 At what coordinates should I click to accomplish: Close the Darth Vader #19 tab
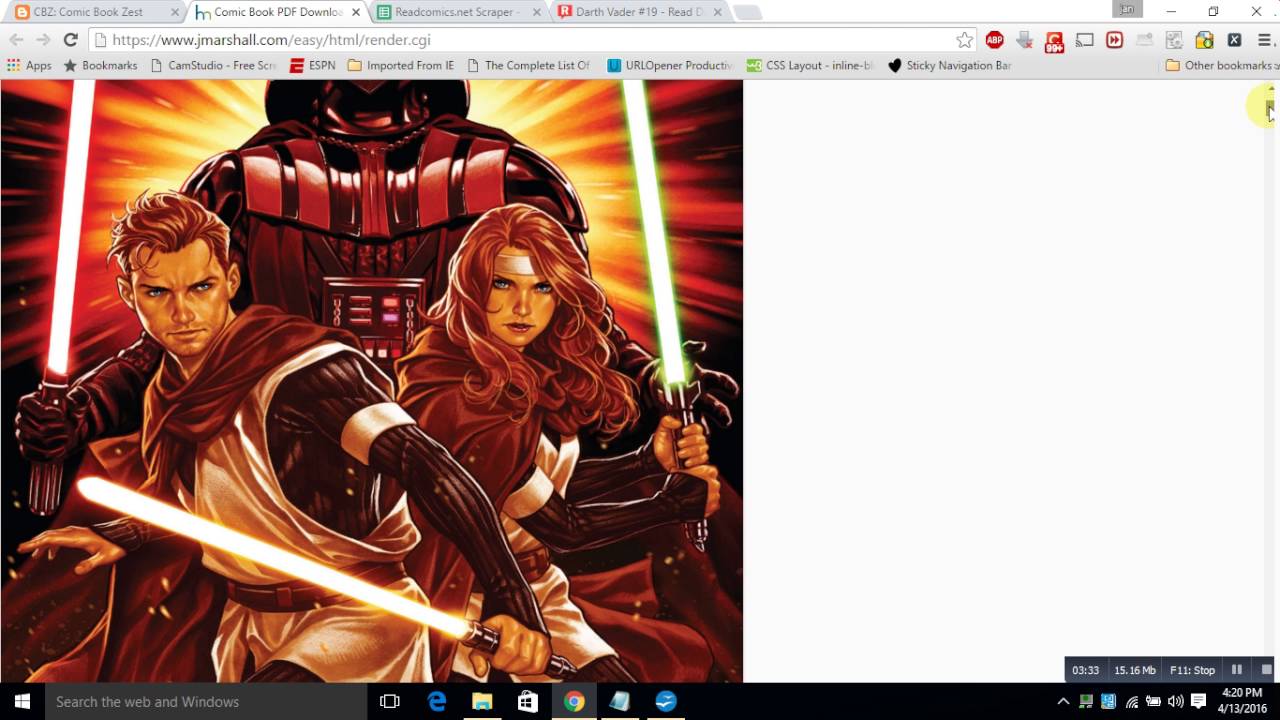[x=717, y=12]
